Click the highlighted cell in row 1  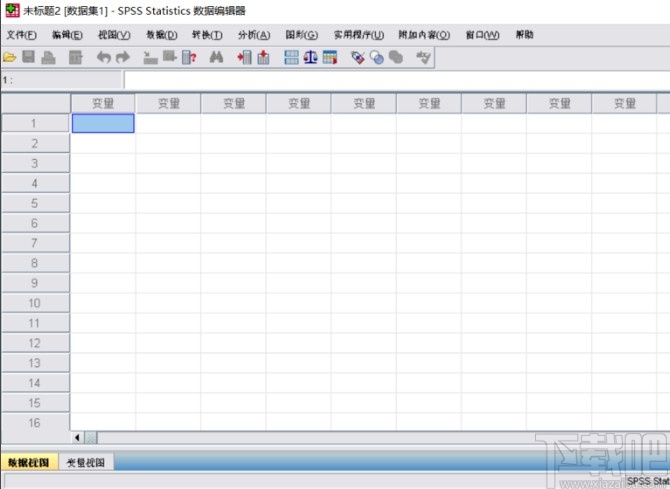103,123
